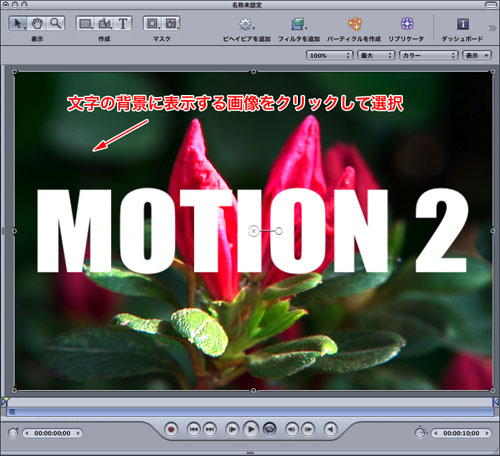Toggle toolbar visibility with title bar pill button
The image size is (500, 456).
coord(490,5)
